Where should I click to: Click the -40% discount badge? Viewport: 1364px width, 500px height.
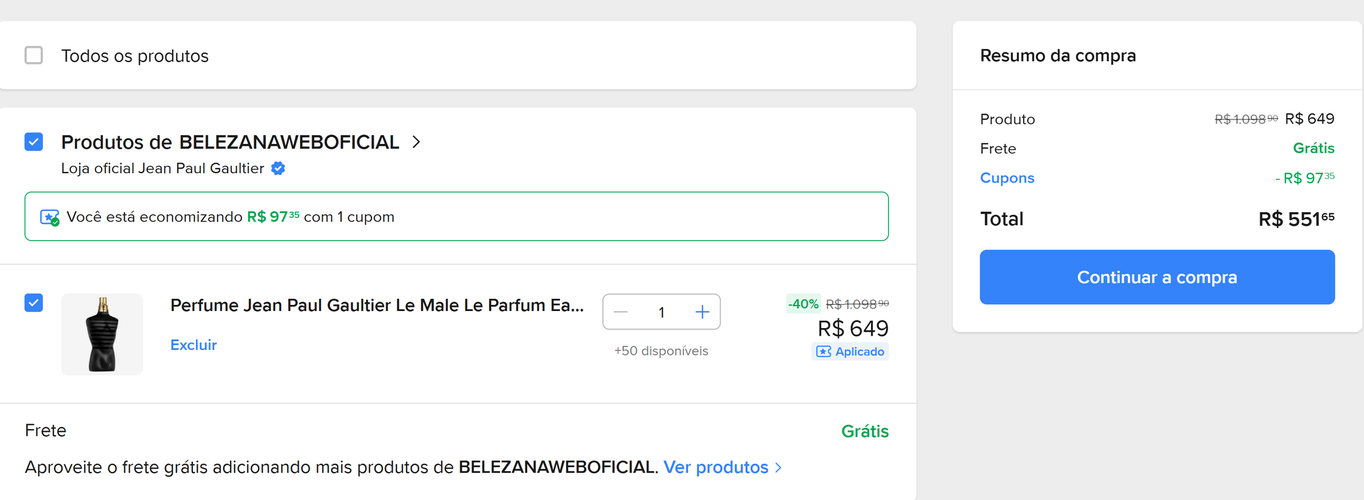[x=803, y=304]
